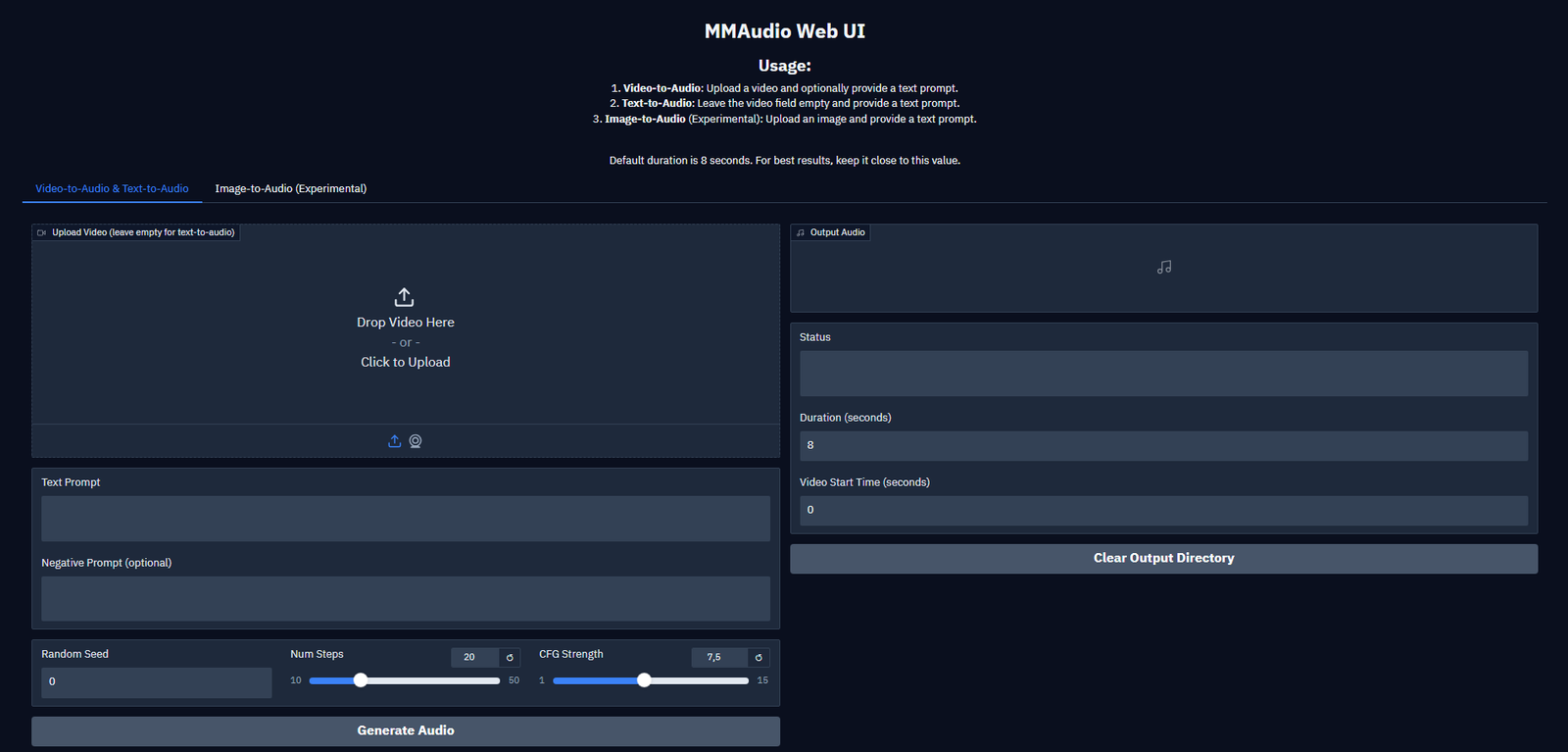Click the Num Steps slider handle
This screenshot has width=1568, height=752.
click(361, 680)
